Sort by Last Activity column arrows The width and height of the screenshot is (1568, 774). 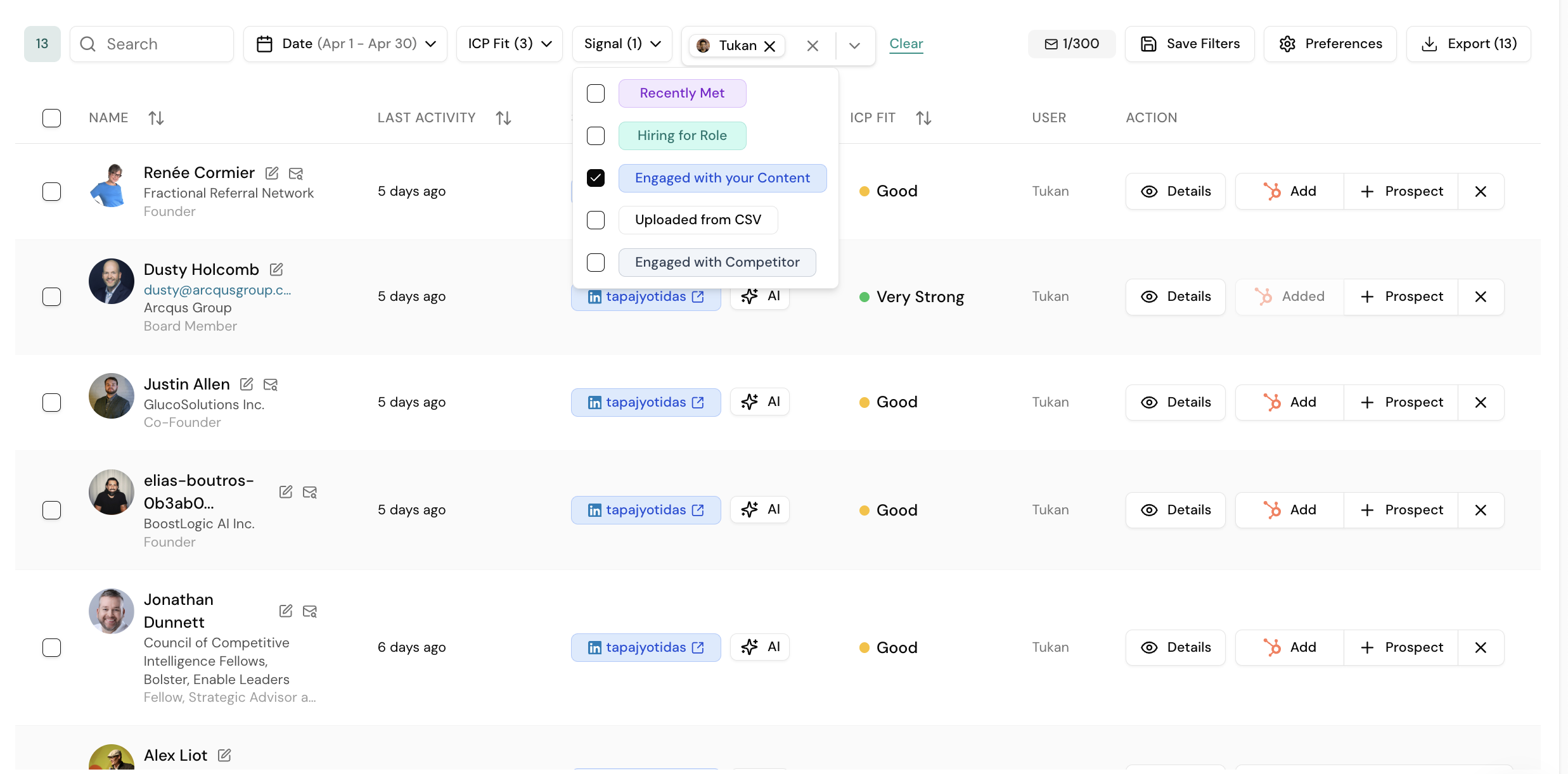click(x=503, y=118)
